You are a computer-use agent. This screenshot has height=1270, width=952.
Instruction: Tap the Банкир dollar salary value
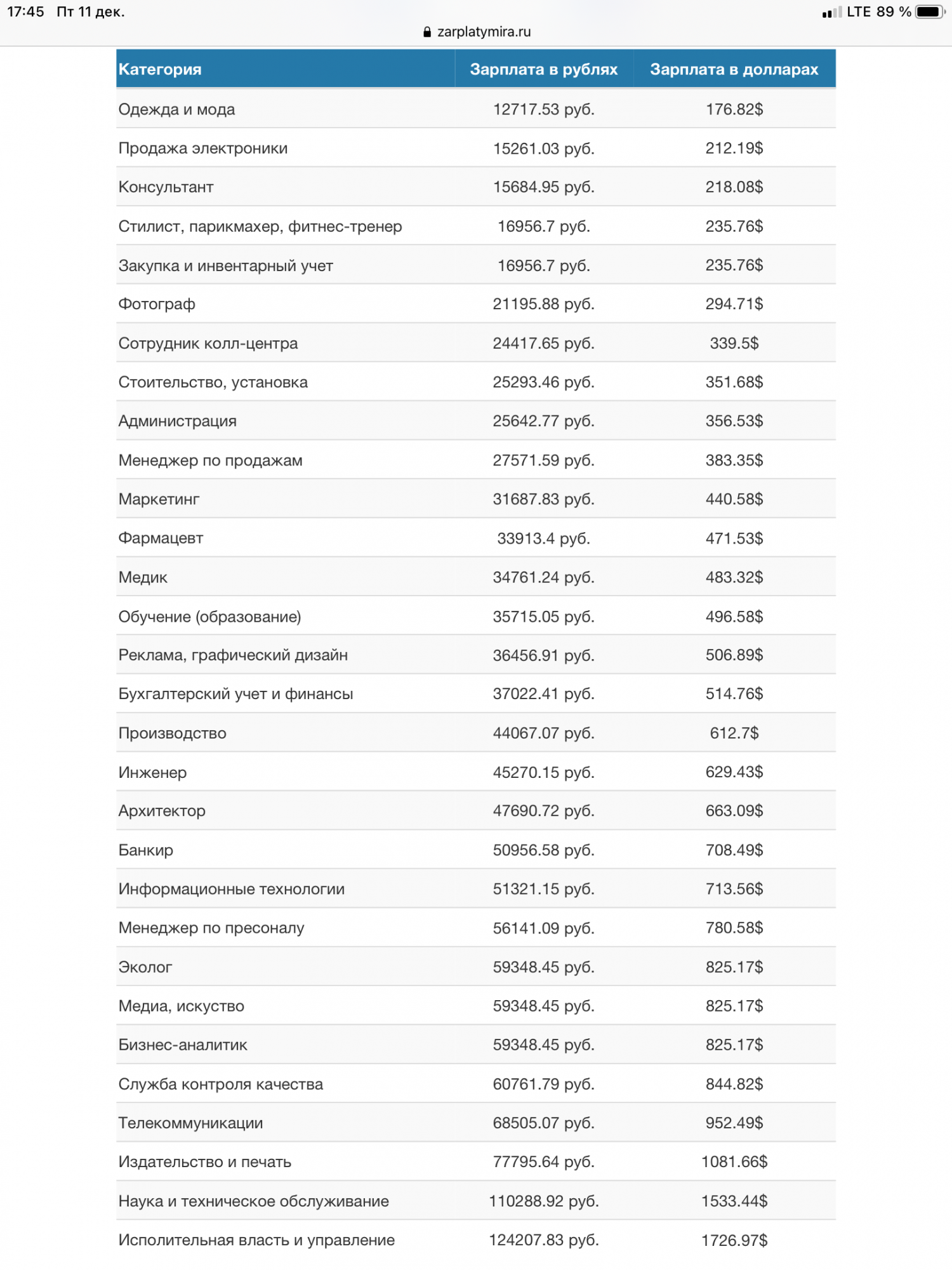pyautogui.click(x=734, y=850)
